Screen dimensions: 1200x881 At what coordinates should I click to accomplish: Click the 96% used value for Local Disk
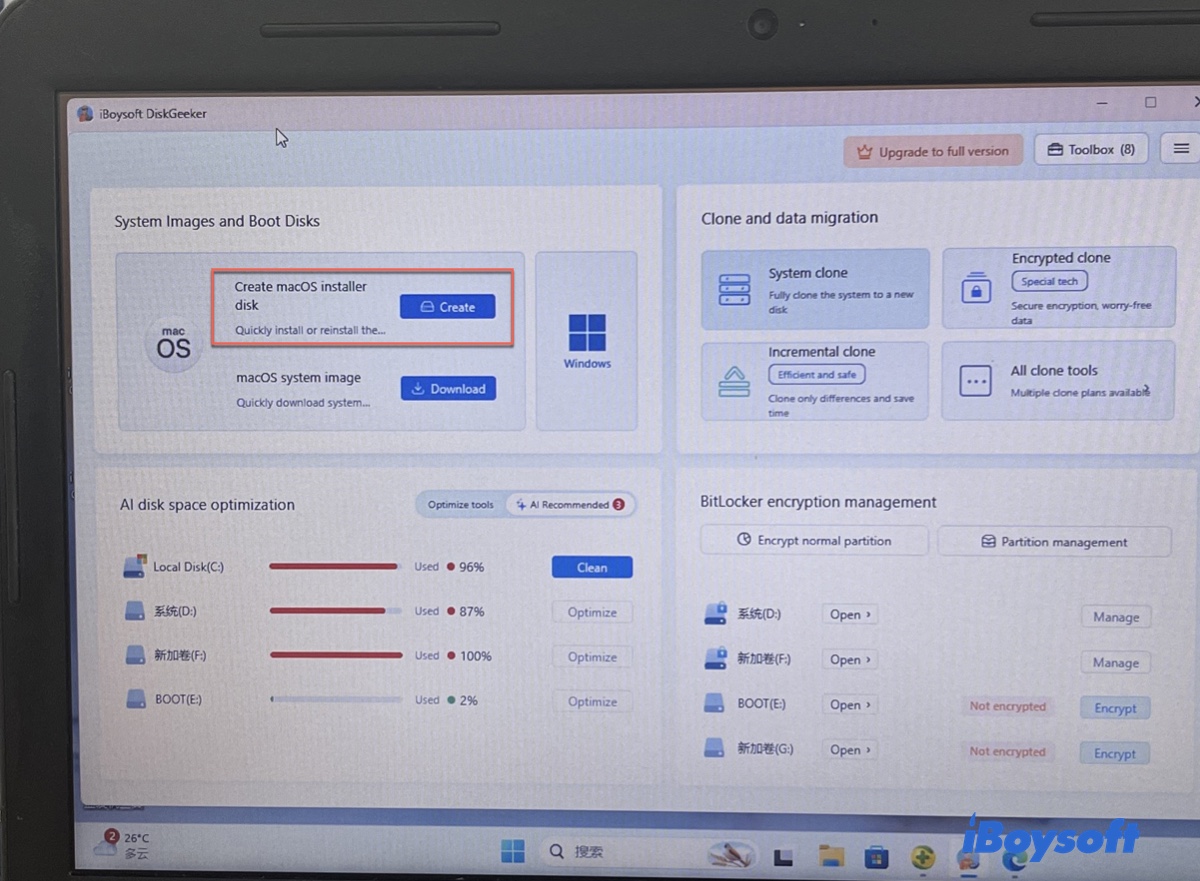click(x=471, y=567)
